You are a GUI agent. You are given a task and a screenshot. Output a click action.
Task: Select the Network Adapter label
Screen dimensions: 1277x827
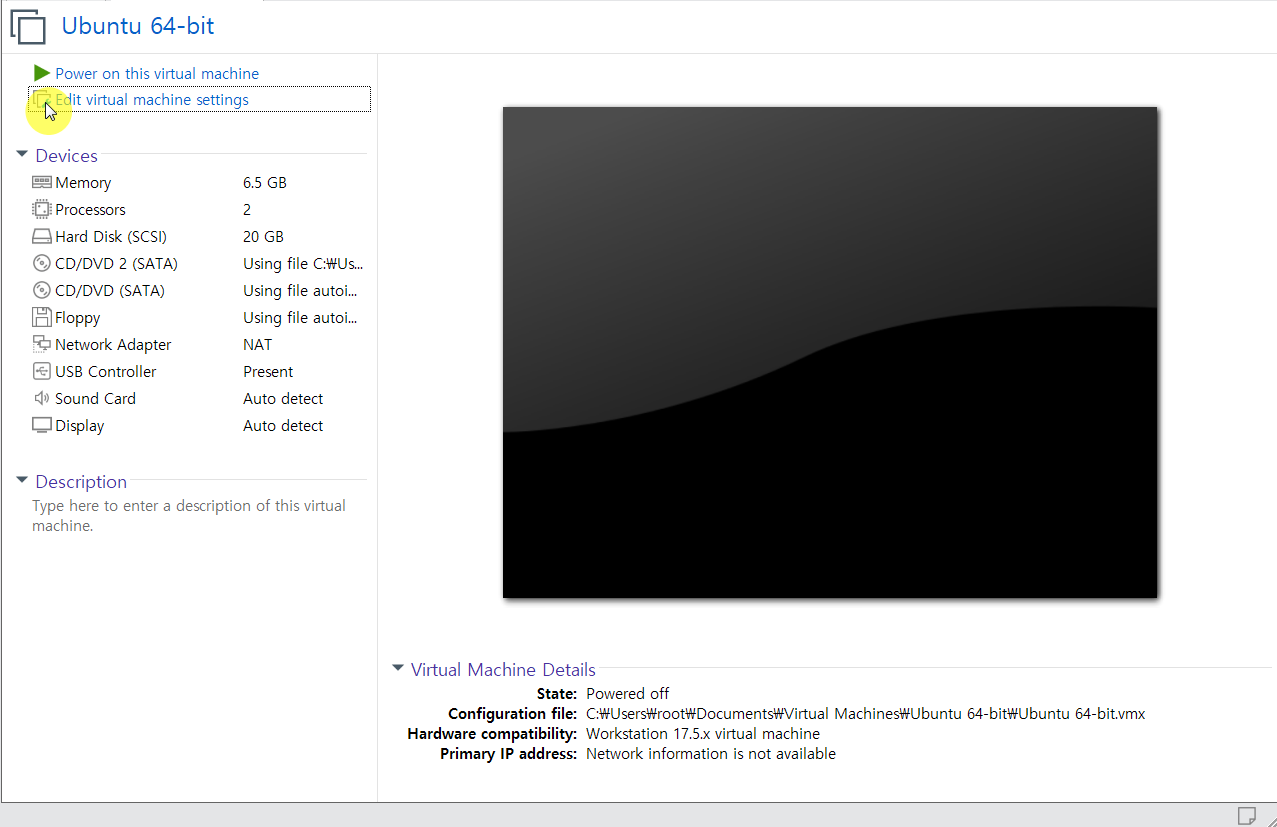coord(113,345)
